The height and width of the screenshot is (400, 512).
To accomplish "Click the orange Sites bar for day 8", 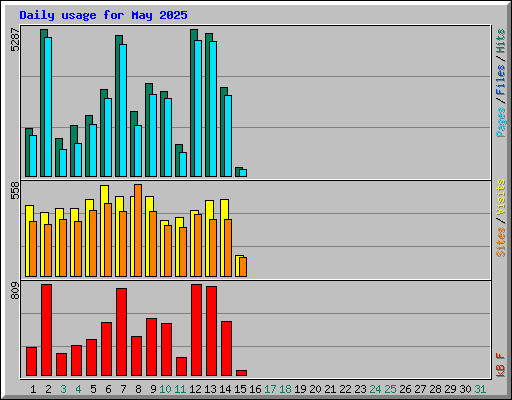I will 138,230.
